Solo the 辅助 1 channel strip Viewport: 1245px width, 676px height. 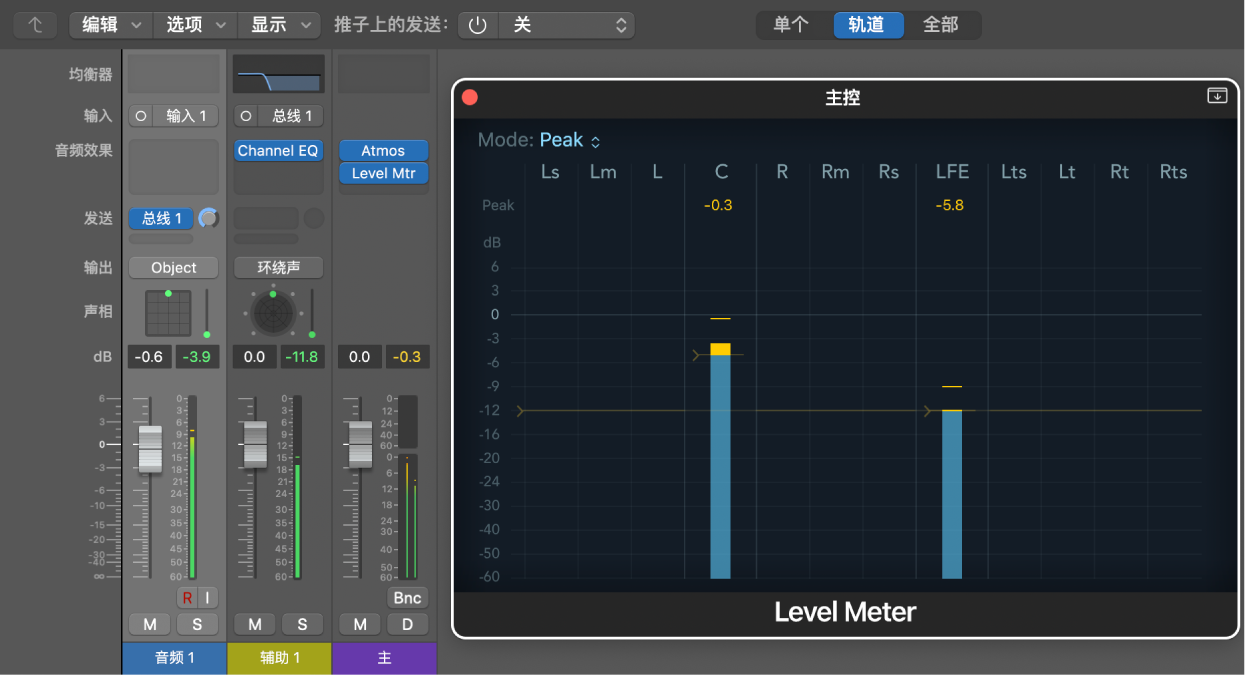click(x=302, y=624)
